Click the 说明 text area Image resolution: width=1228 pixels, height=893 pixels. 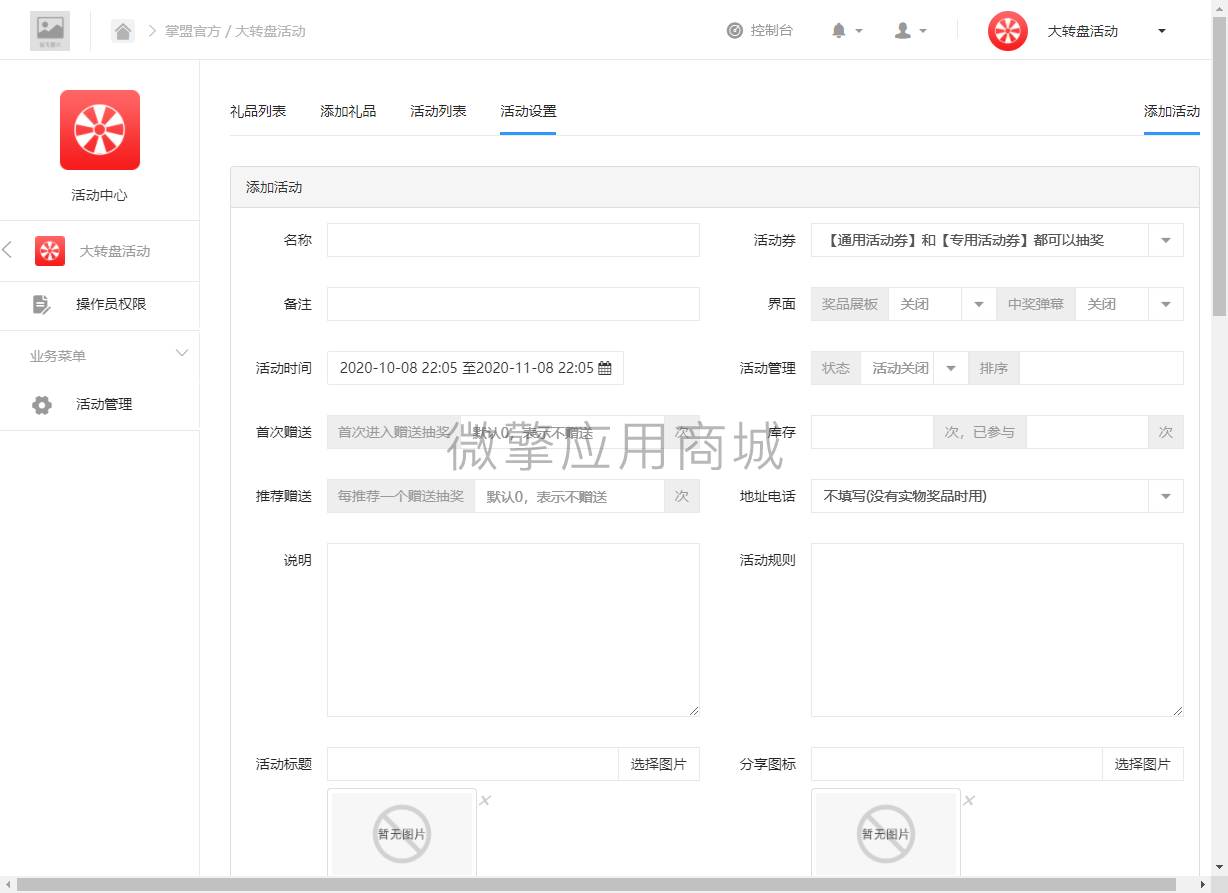tap(513, 630)
